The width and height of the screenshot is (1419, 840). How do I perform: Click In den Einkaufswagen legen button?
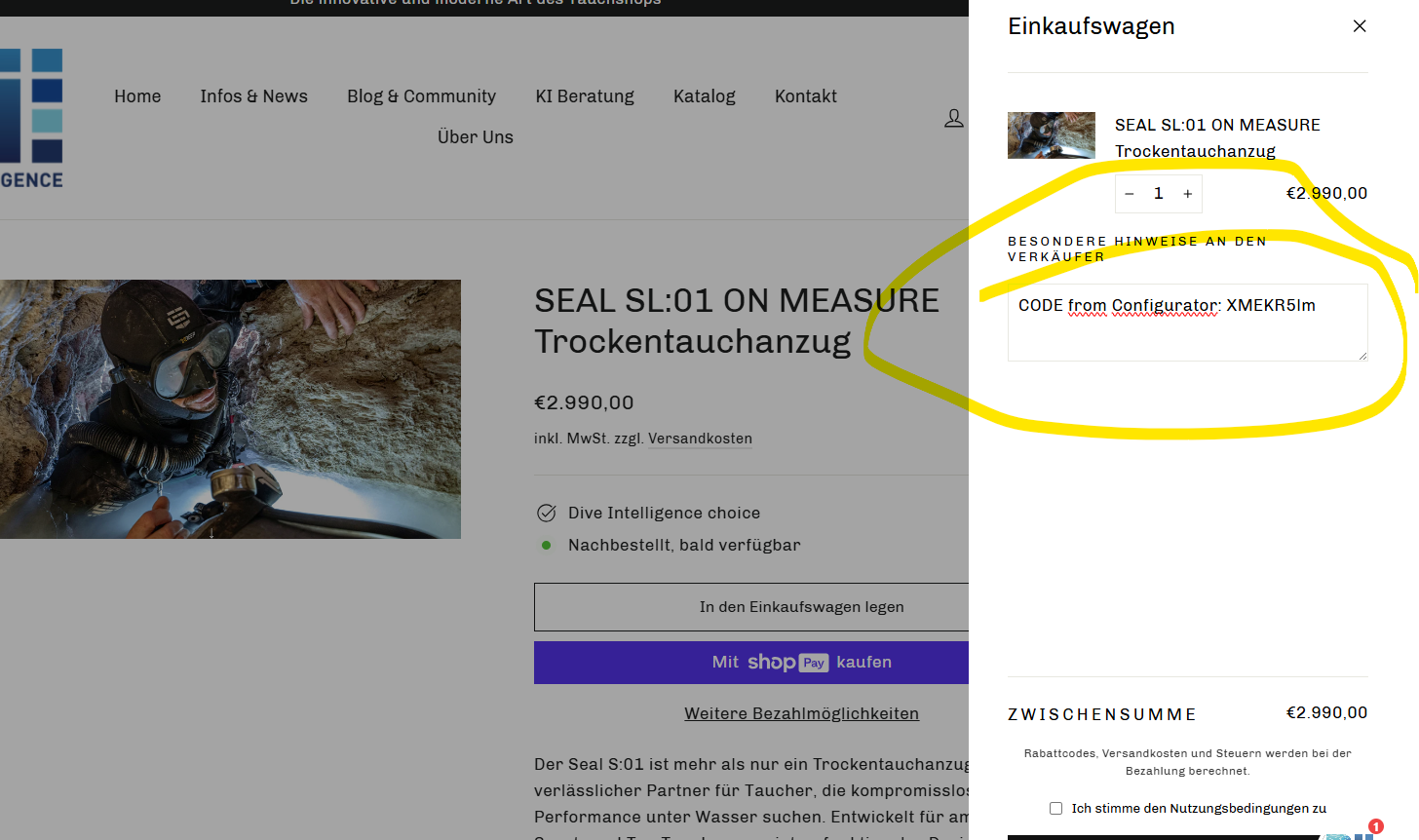(x=751, y=607)
